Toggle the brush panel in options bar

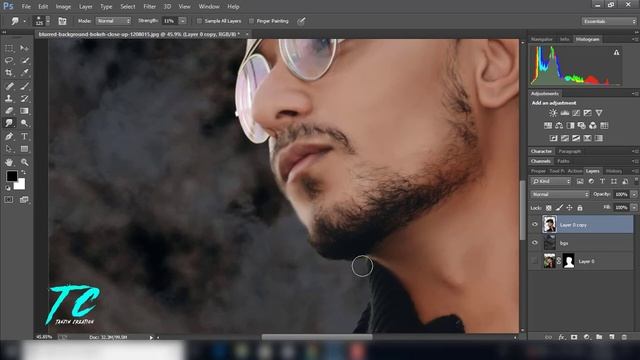(x=62, y=21)
